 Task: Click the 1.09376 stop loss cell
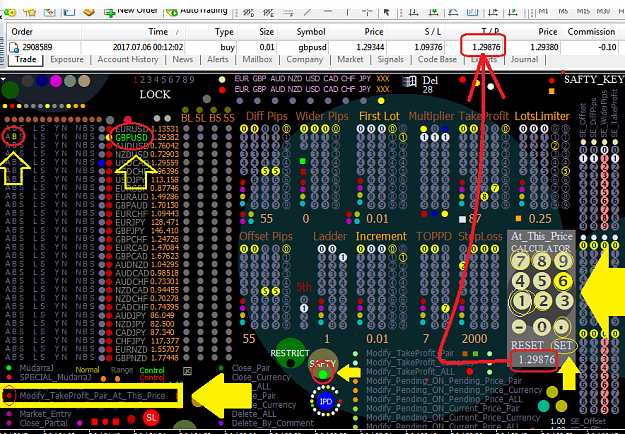tap(428, 47)
